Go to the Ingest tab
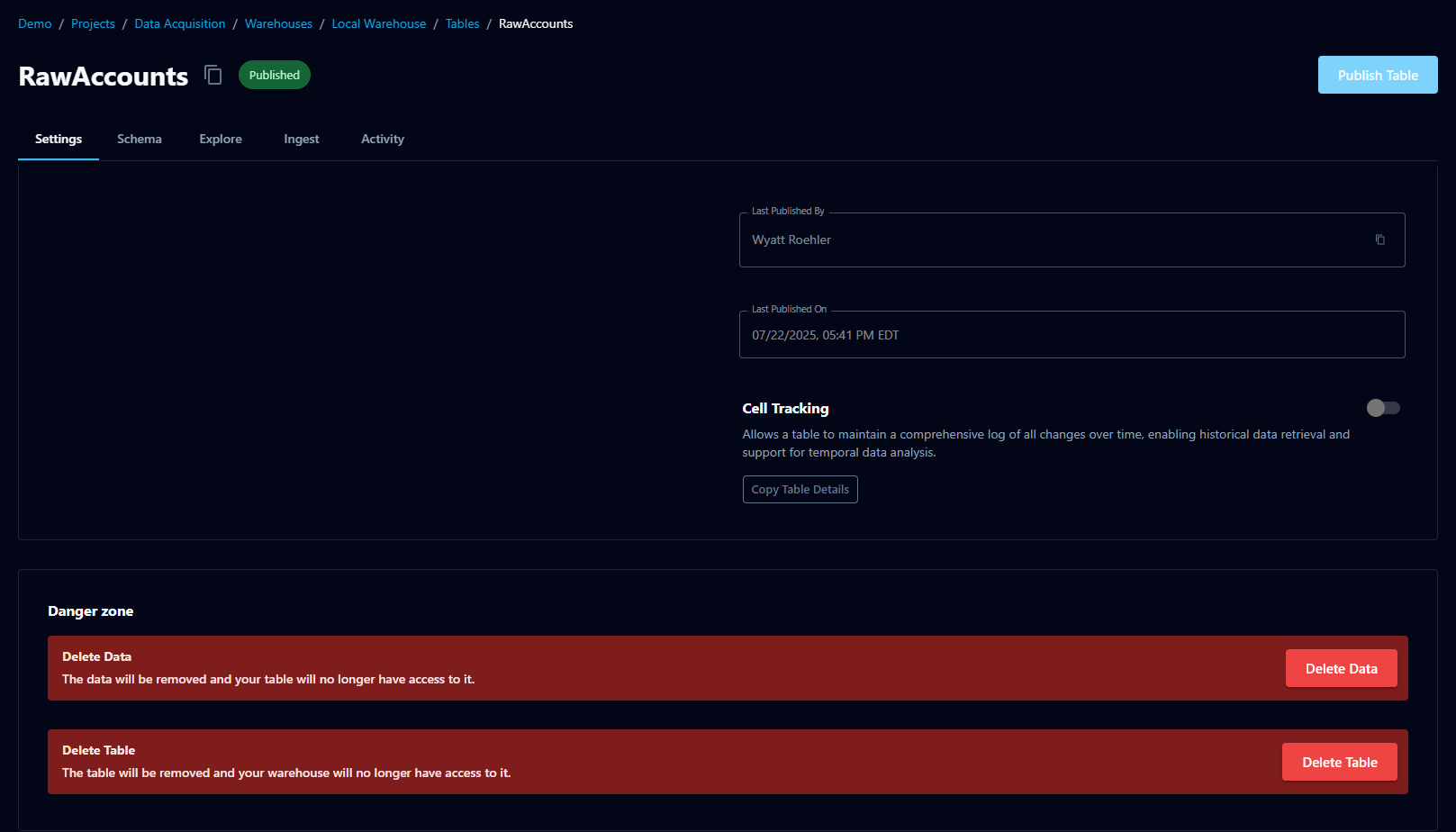The height and width of the screenshot is (832, 1456). [x=302, y=139]
